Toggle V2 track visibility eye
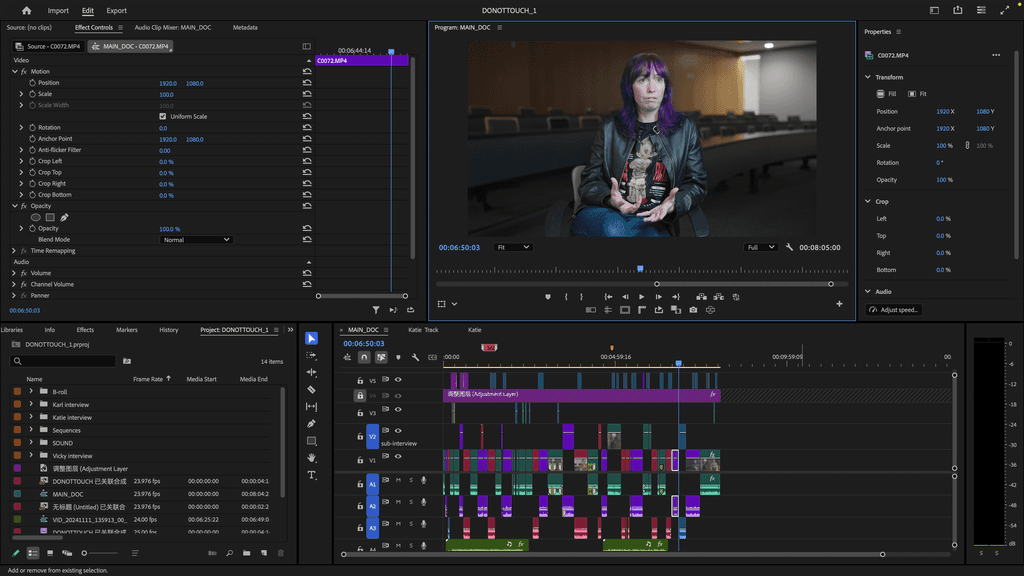1024x576 pixels. click(398, 430)
